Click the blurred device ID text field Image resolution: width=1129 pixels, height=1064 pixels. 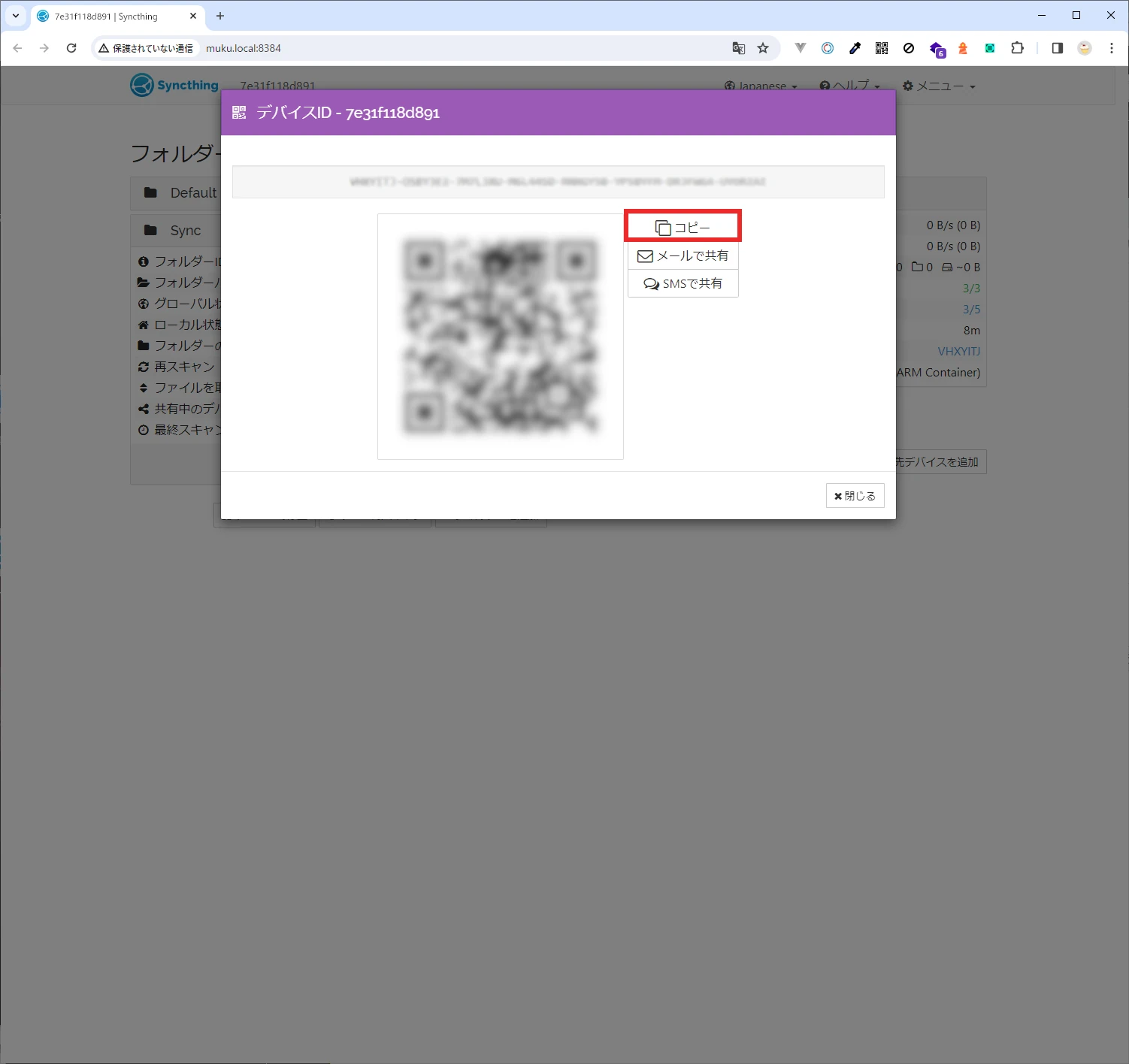[558, 182]
